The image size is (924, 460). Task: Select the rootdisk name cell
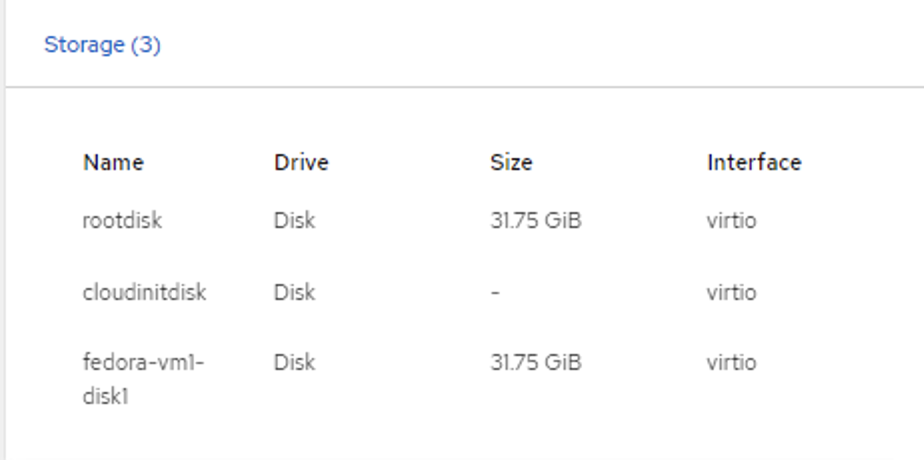tap(122, 221)
